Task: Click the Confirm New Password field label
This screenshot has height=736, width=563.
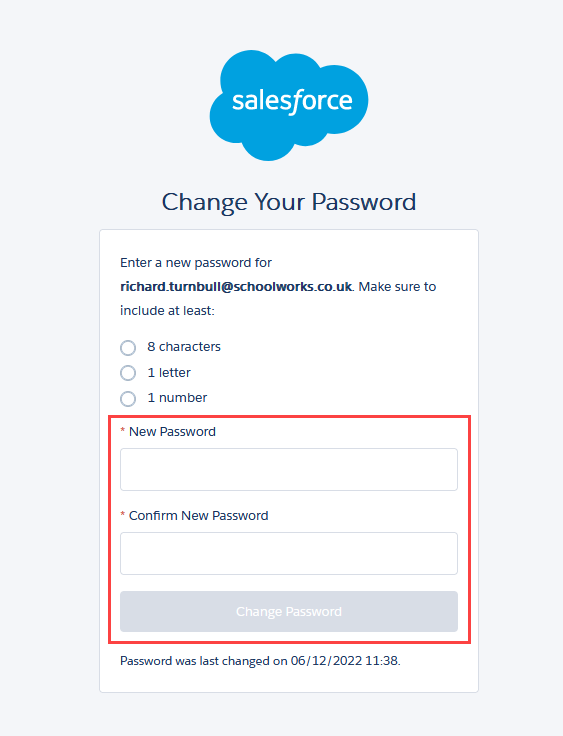Action: click(x=199, y=515)
